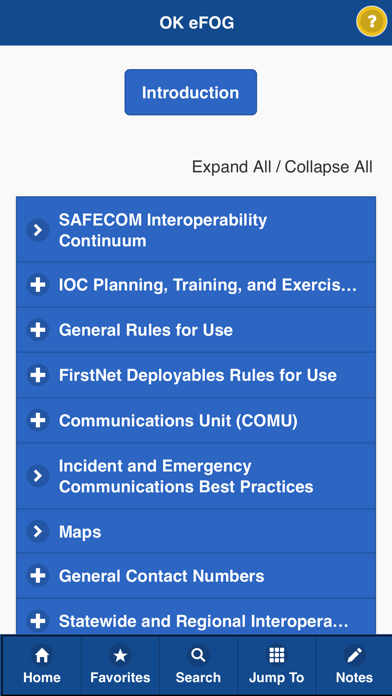Expand Communications Unit (COMU) section
392x696 pixels.
pyautogui.click(x=196, y=420)
